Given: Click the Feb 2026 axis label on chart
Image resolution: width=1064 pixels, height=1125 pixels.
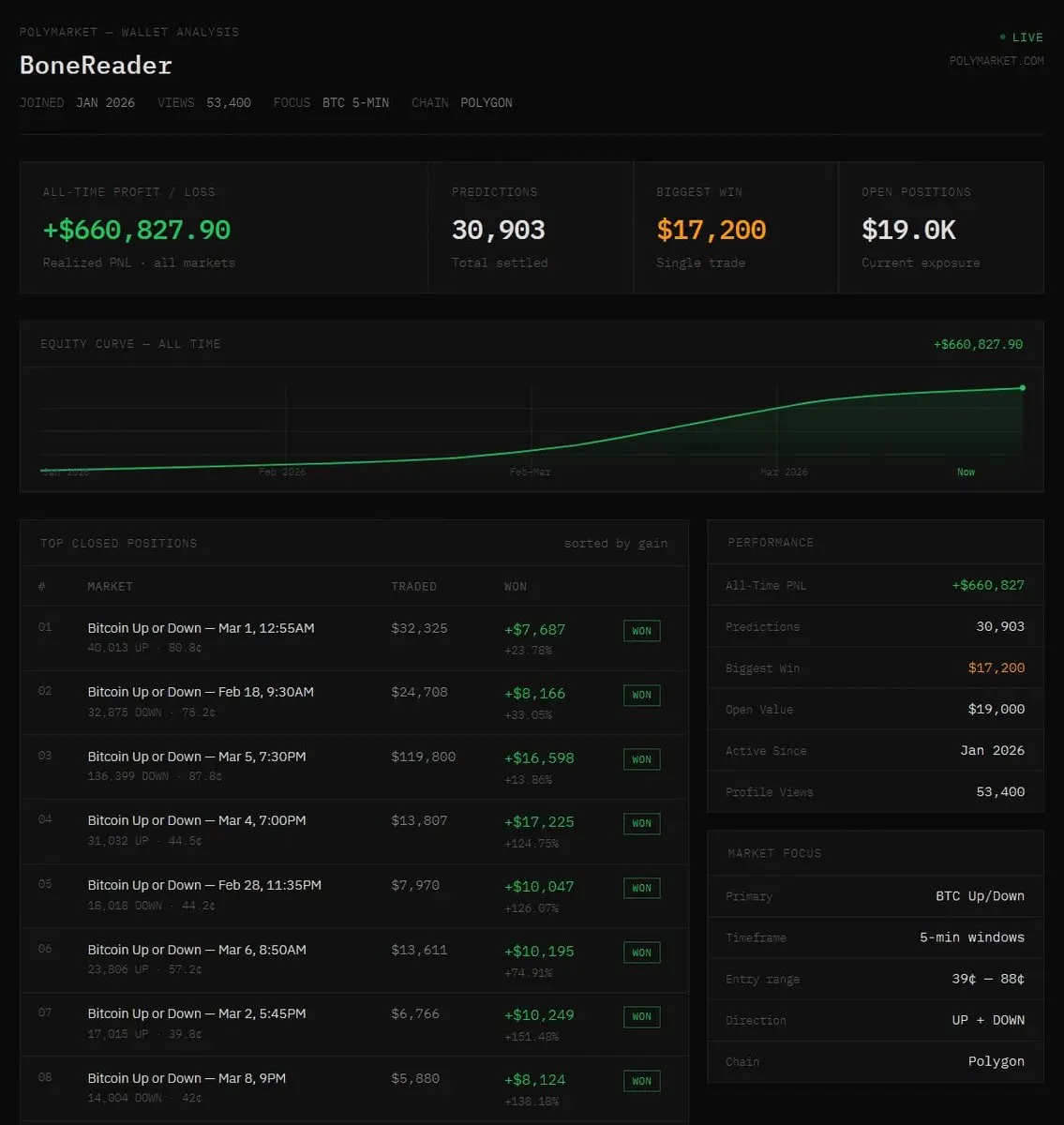Looking at the screenshot, I should (x=282, y=472).
